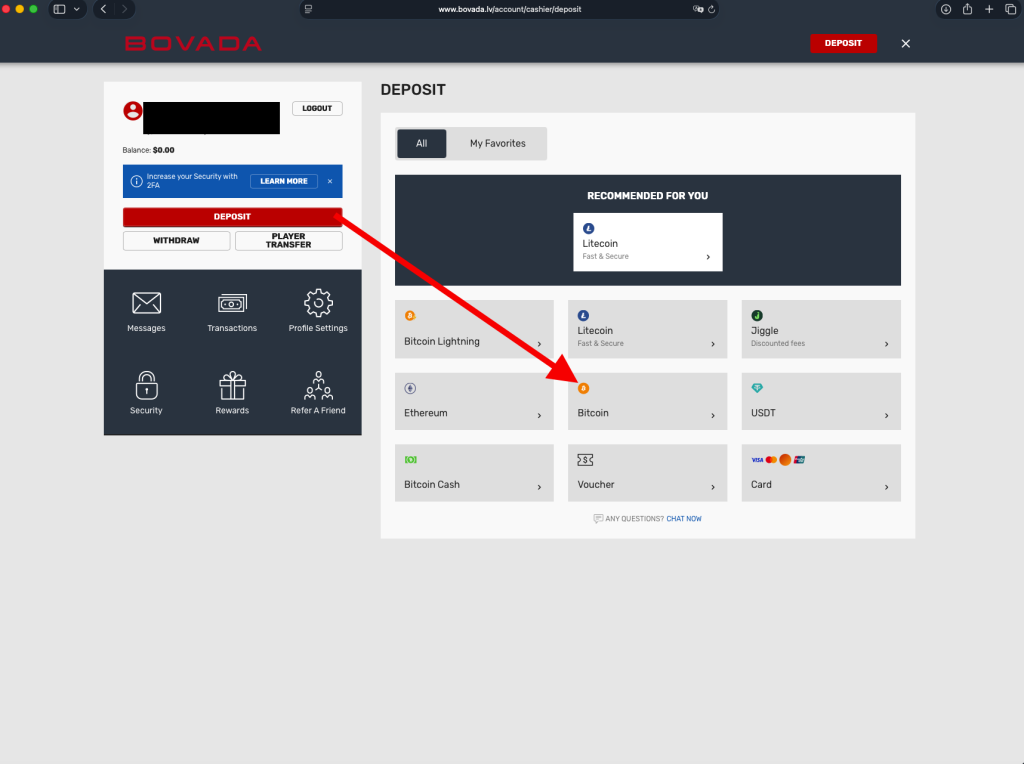Open the Security padlock icon
This screenshot has height=764, width=1024.
click(x=146, y=385)
